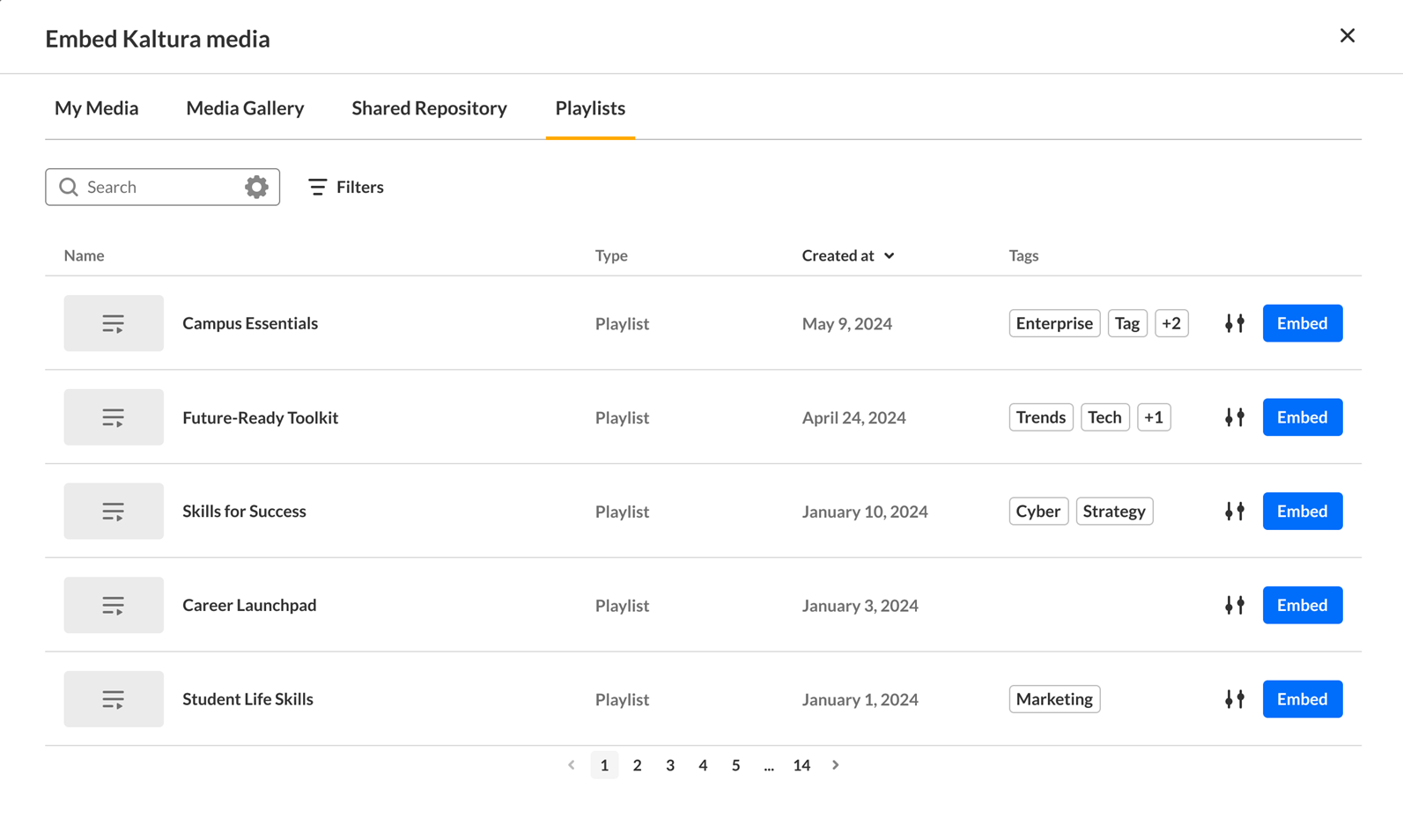Open the Shared Repository tab
Screen dimensions: 1403x840
(429, 108)
